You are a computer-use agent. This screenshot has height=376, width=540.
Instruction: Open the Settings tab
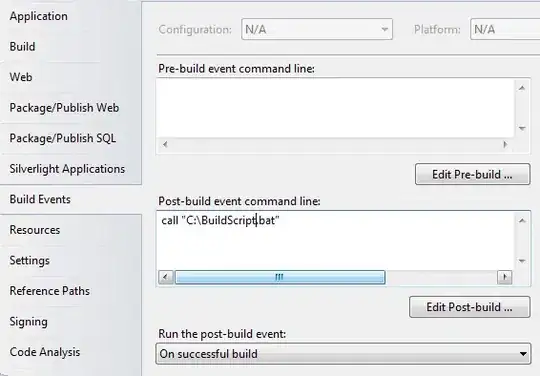click(x=30, y=260)
